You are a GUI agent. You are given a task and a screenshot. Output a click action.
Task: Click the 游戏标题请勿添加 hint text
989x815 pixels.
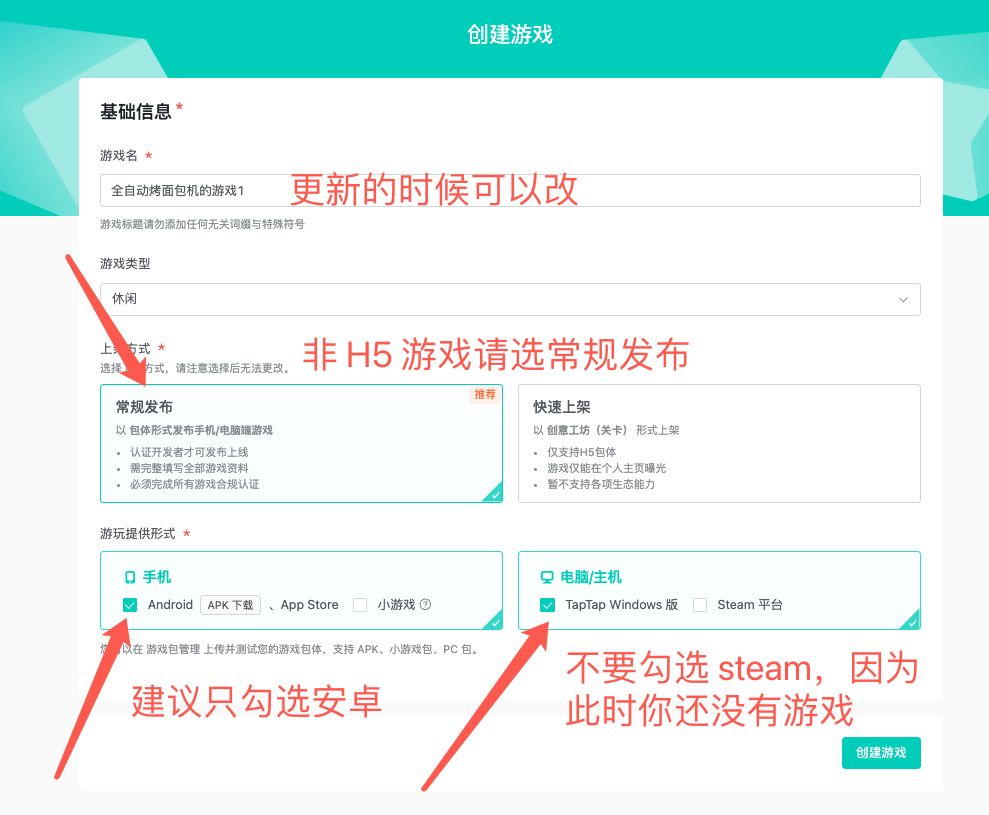point(202,224)
